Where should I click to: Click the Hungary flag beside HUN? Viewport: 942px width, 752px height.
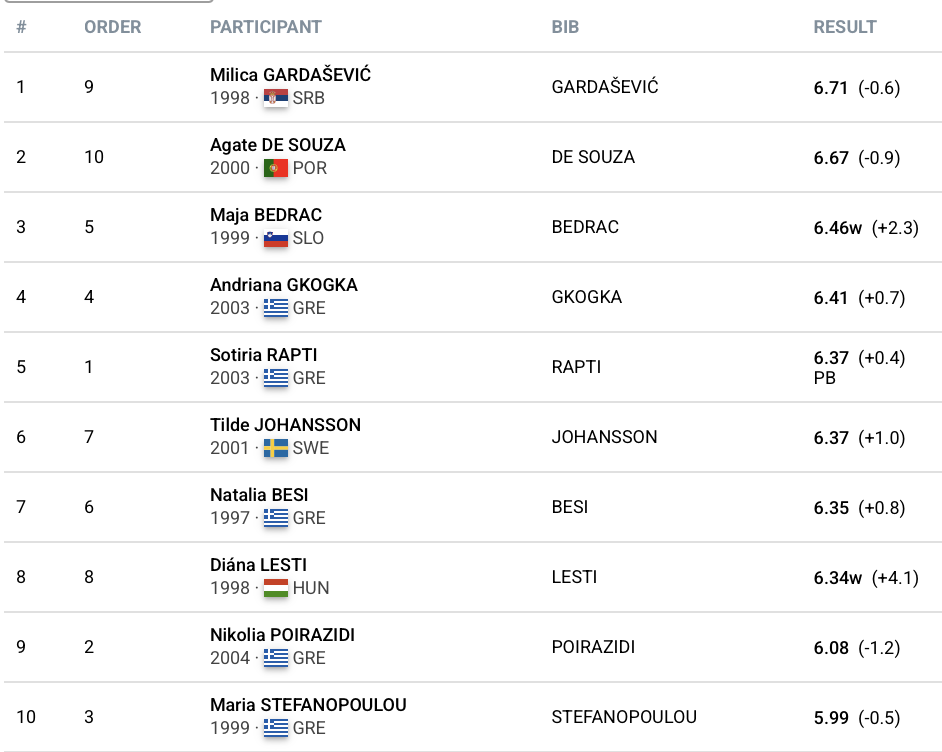275,588
